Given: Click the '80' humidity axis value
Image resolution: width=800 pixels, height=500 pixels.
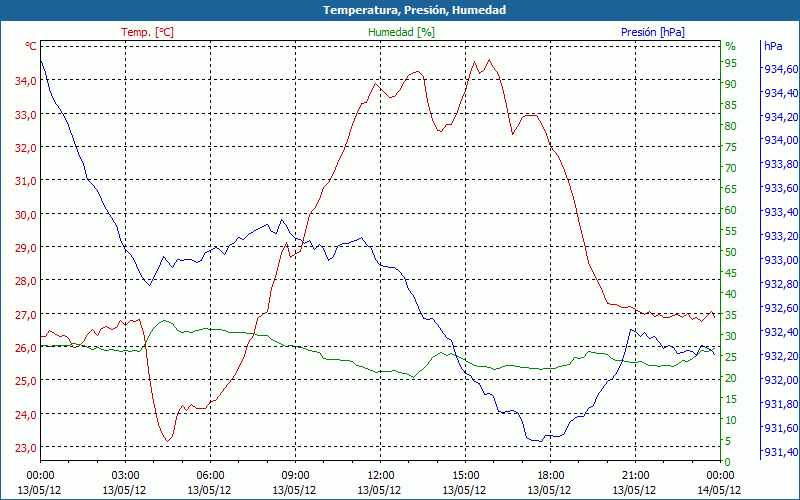Looking at the screenshot, I should point(731,126).
